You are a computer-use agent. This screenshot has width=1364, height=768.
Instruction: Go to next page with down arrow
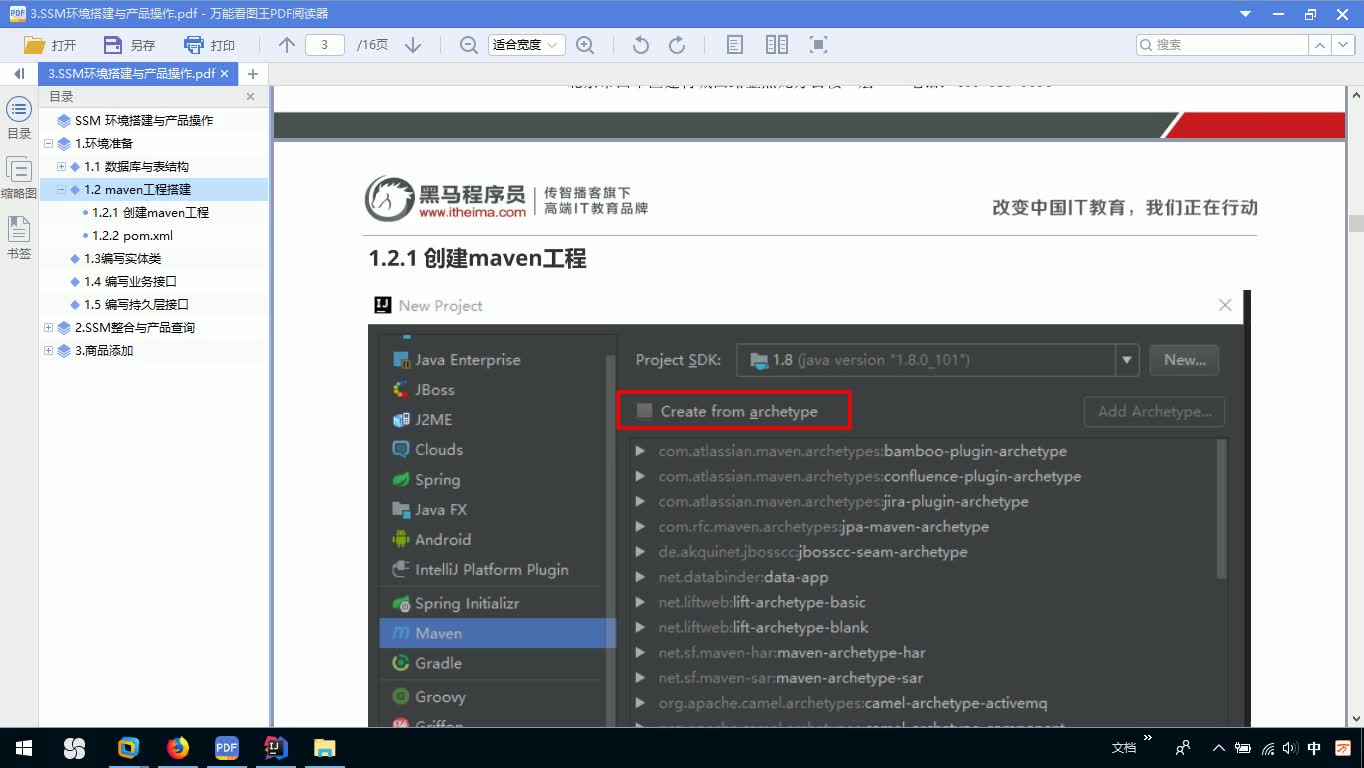tap(413, 45)
